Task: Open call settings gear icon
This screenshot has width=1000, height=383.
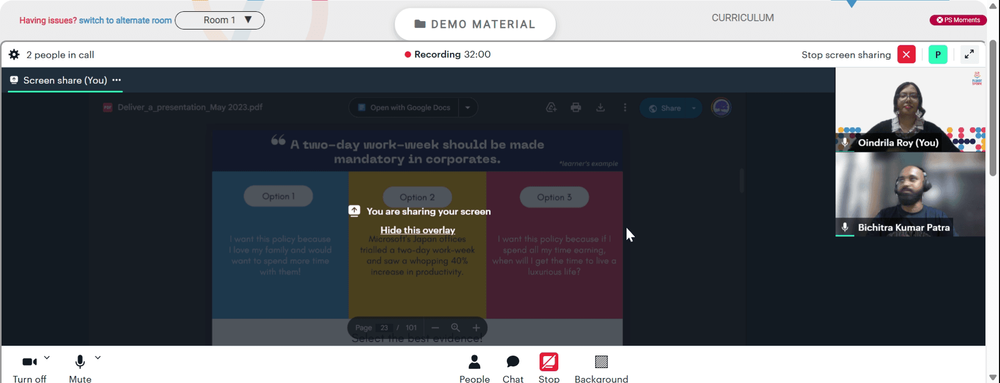Action: click(x=14, y=55)
